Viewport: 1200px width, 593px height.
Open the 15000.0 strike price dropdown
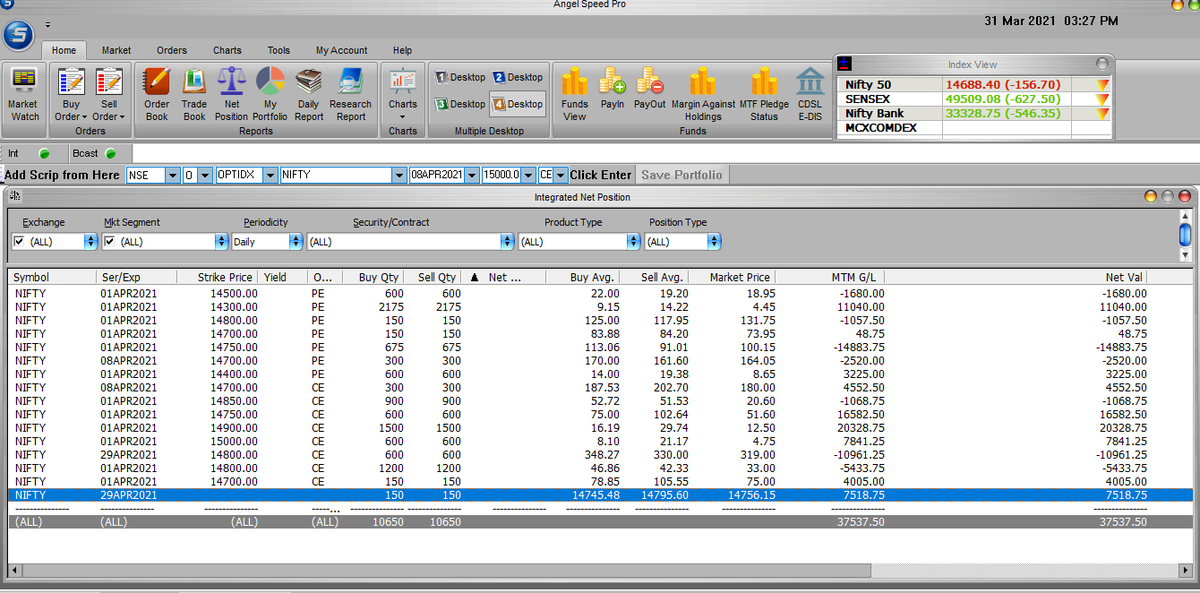(x=528, y=175)
